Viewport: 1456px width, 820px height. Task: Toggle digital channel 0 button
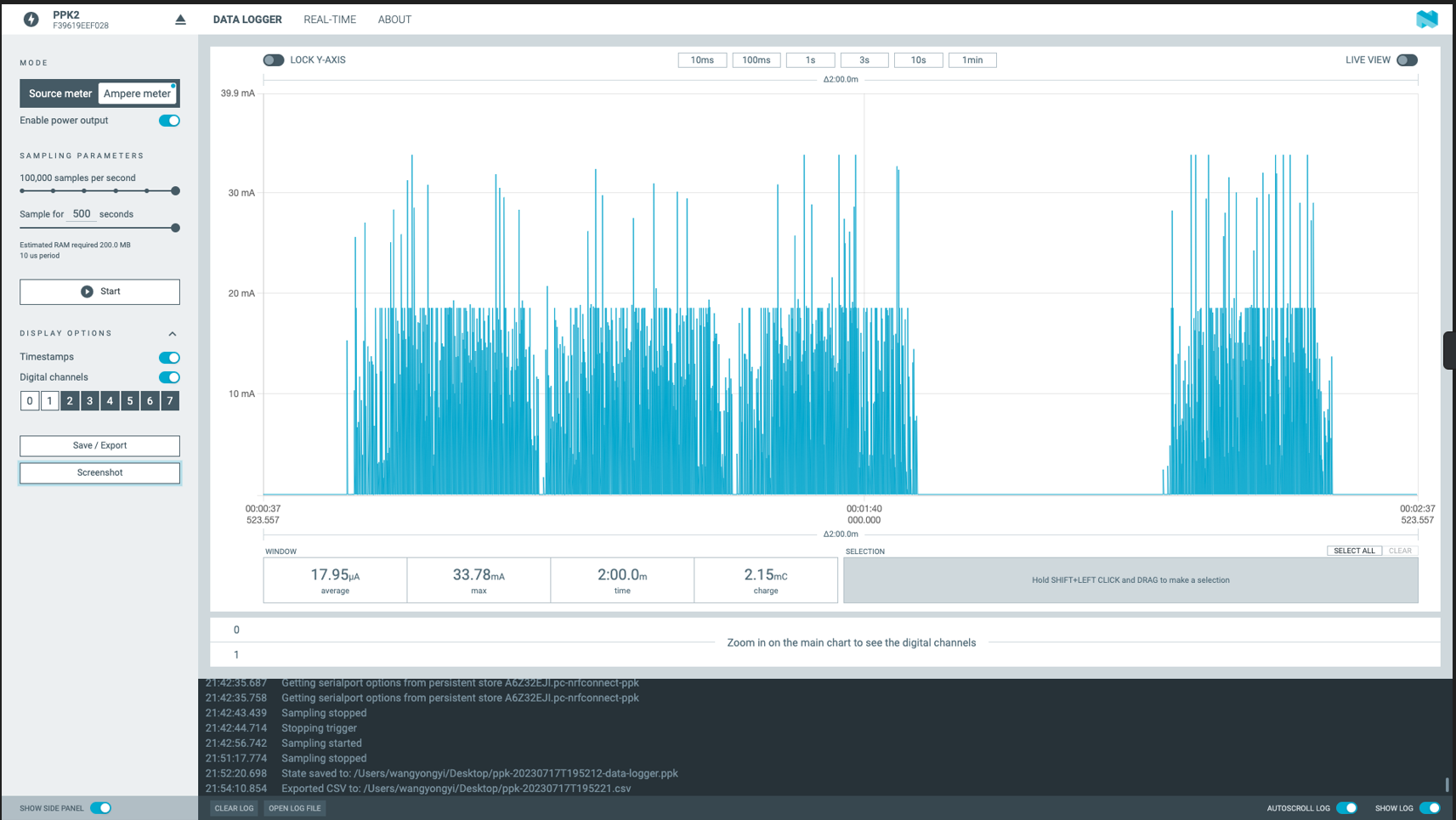(x=30, y=401)
